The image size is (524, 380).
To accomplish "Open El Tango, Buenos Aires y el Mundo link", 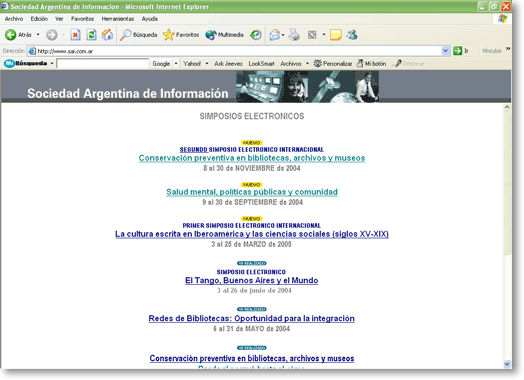I will tap(252, 280).
